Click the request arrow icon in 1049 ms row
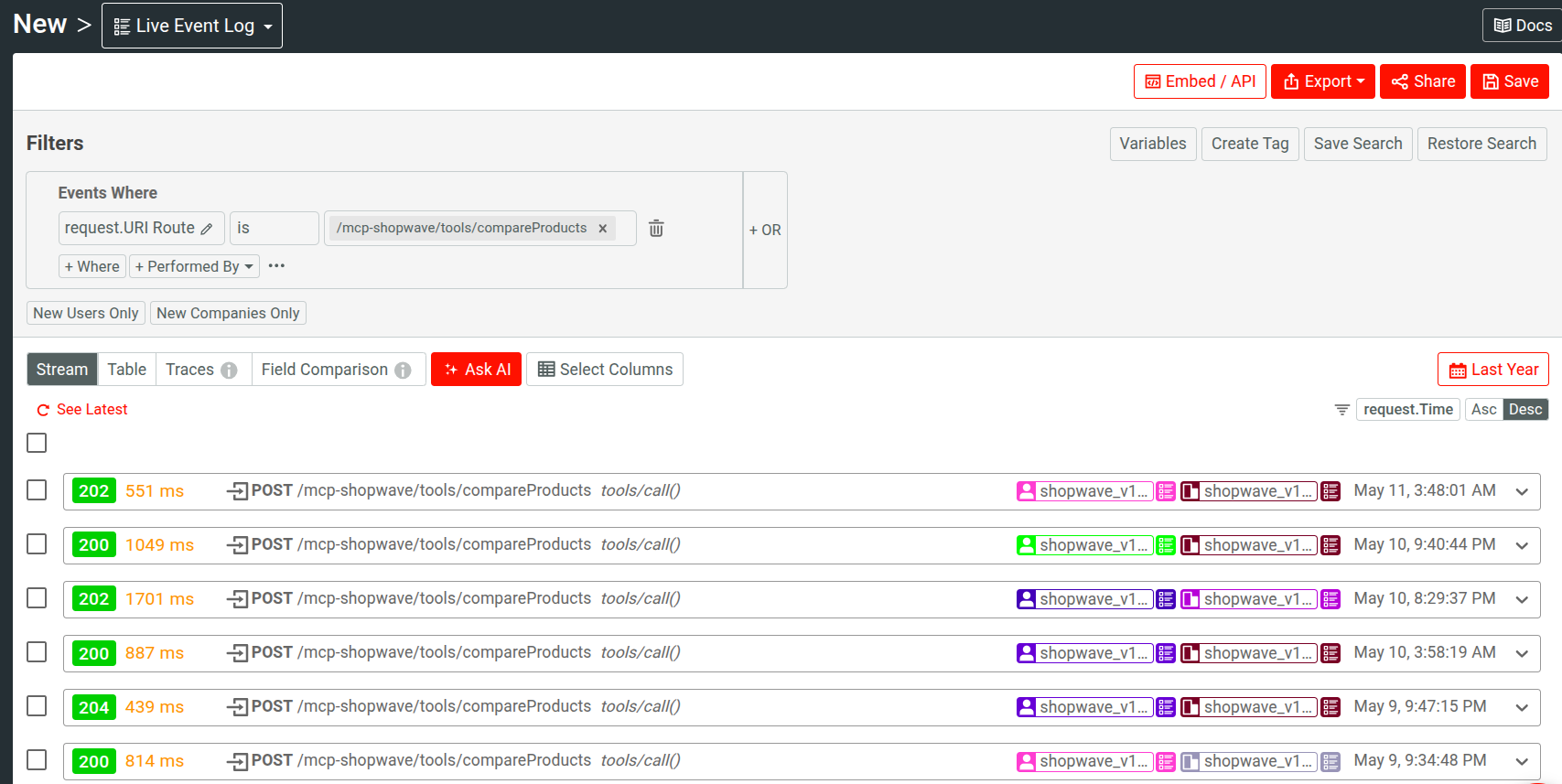This screenshot has width=1562, height=784. click(237, 545)
